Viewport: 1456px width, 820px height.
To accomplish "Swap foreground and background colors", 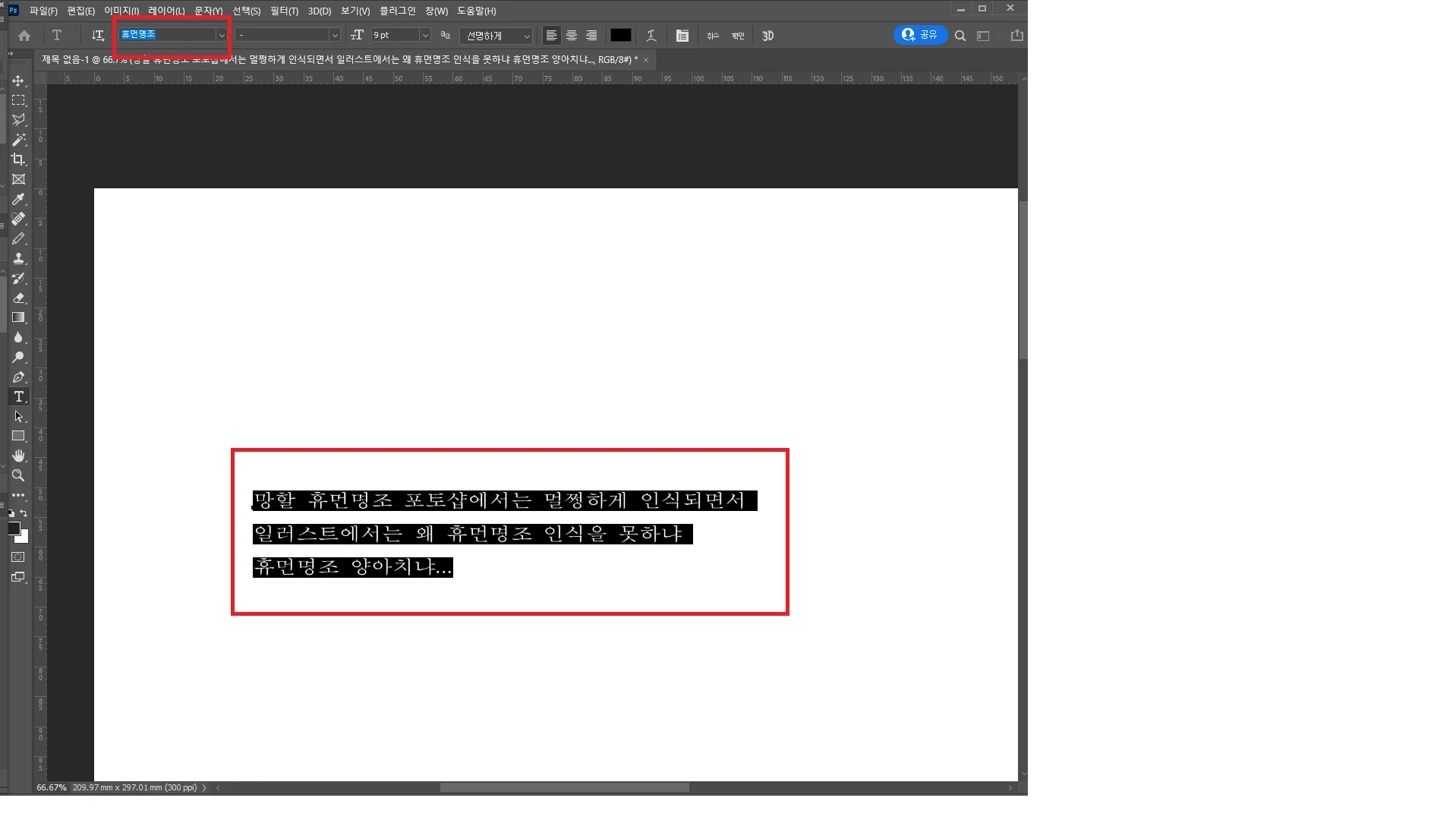I will point(24,514).
